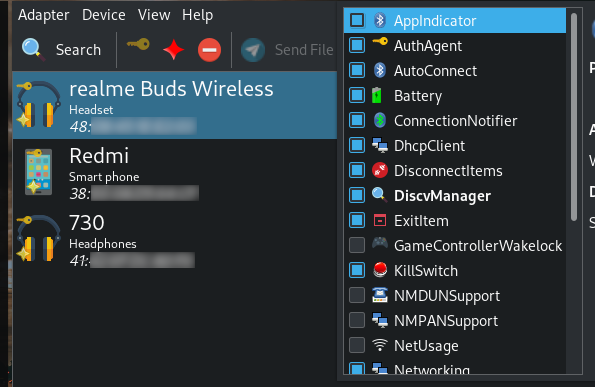Click the NetUsage wifi icon
595x387 pixels.
tap(380, 345)
